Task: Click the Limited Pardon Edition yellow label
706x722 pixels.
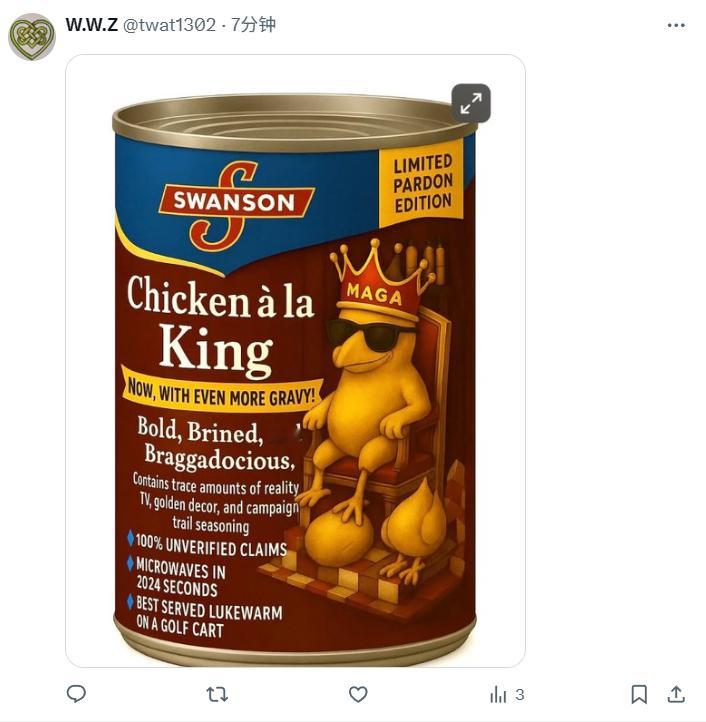Action: pyautogui.click(x=422, y=183)
